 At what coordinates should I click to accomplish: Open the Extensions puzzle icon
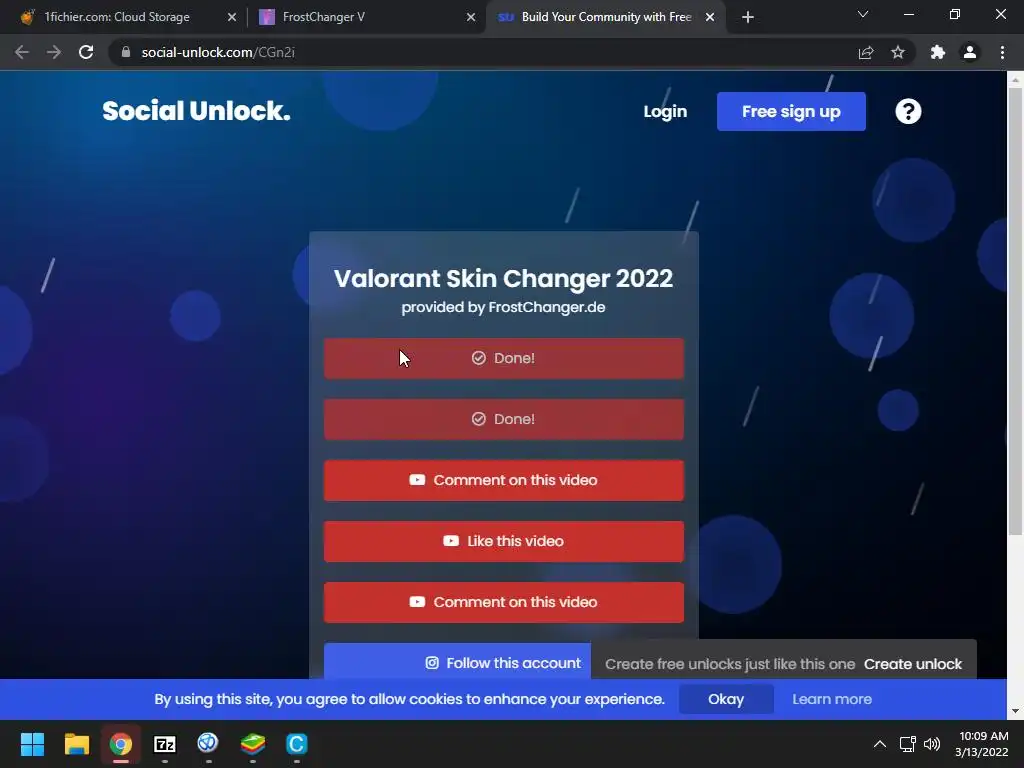pyautogui.click(x=938, y=52)
